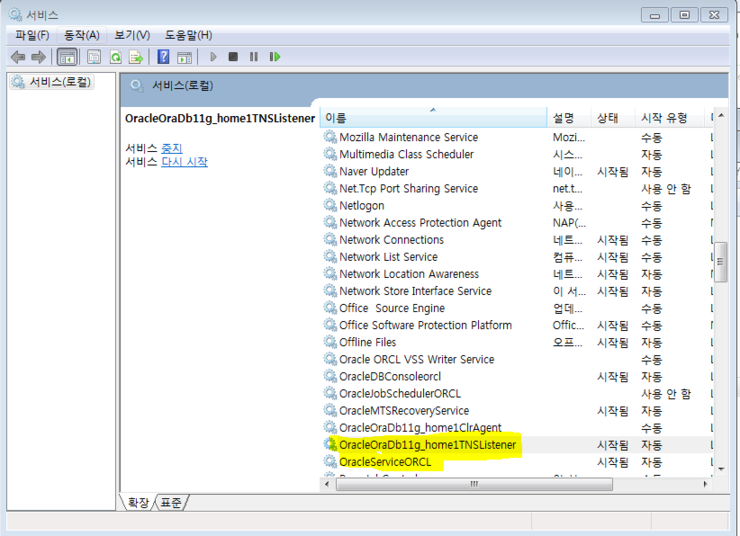Click the blue Help question mark icon
The image size is (740, 536).
[163, 57]
